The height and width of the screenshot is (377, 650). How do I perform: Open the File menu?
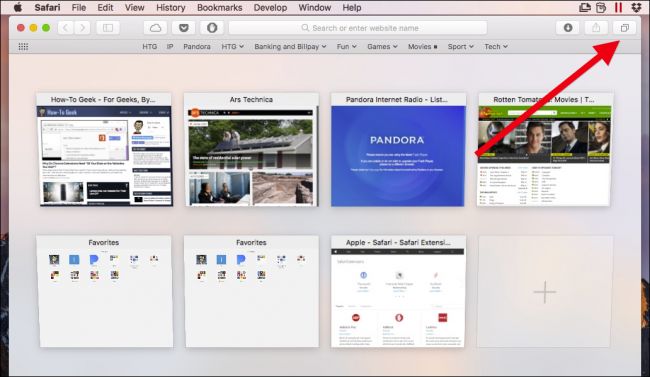(79, 7)
